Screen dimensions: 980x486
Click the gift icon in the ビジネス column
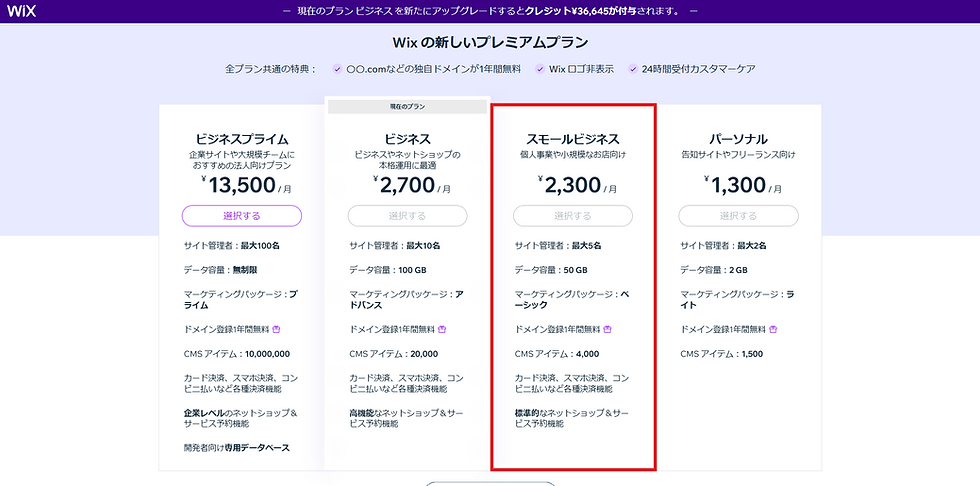pyautogui.click(x=442, y=329)
